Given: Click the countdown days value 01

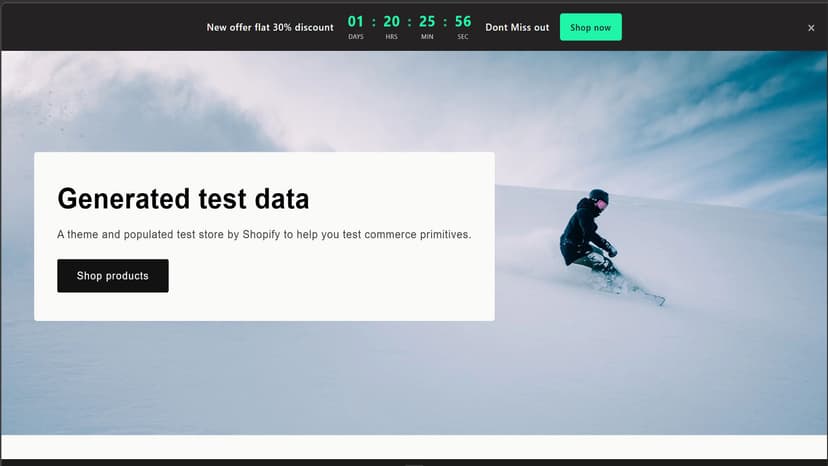Looking at the screenshot, I should coord(356,22).
